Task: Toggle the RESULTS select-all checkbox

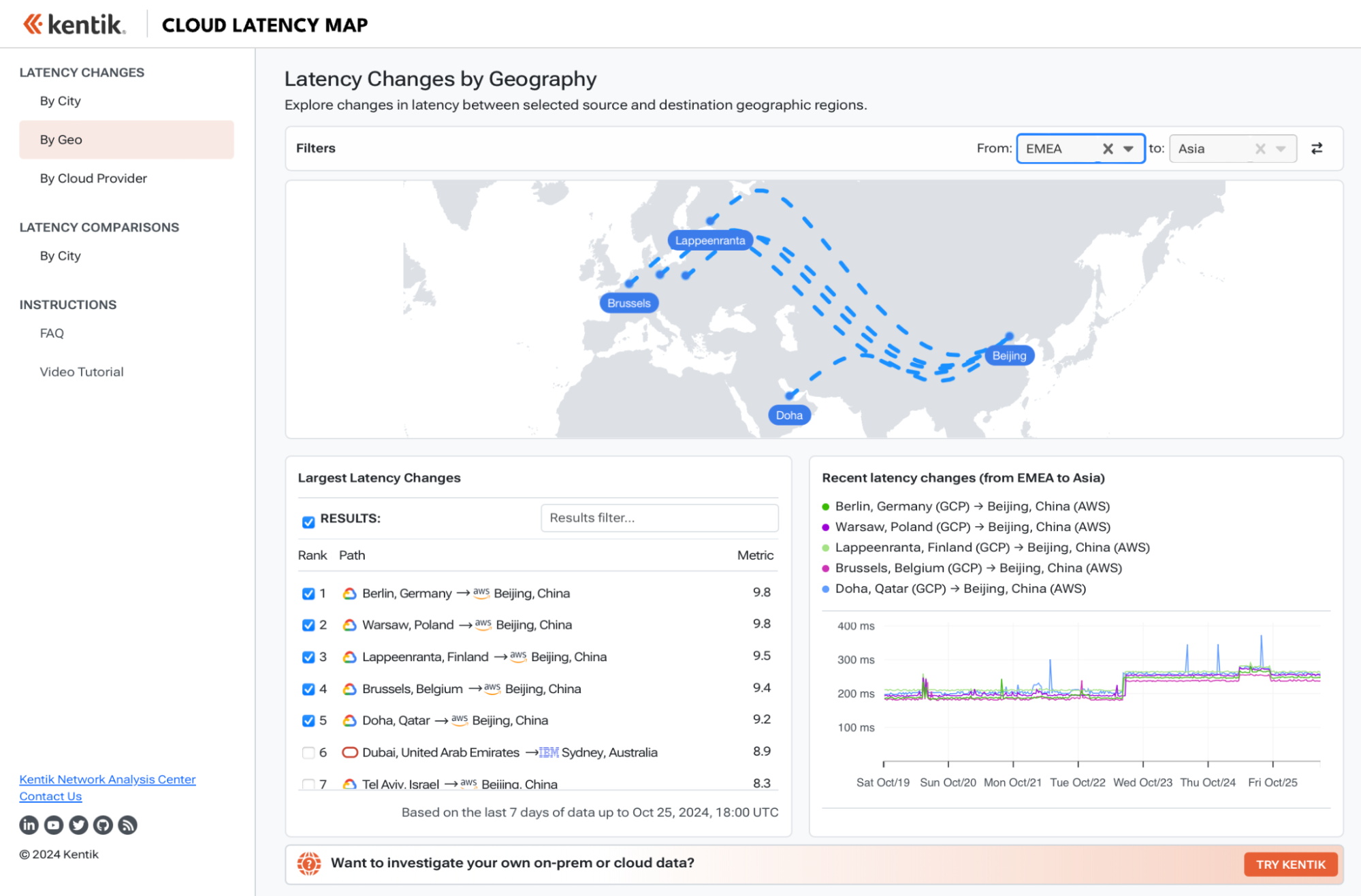Action: [x=308, y=522]
